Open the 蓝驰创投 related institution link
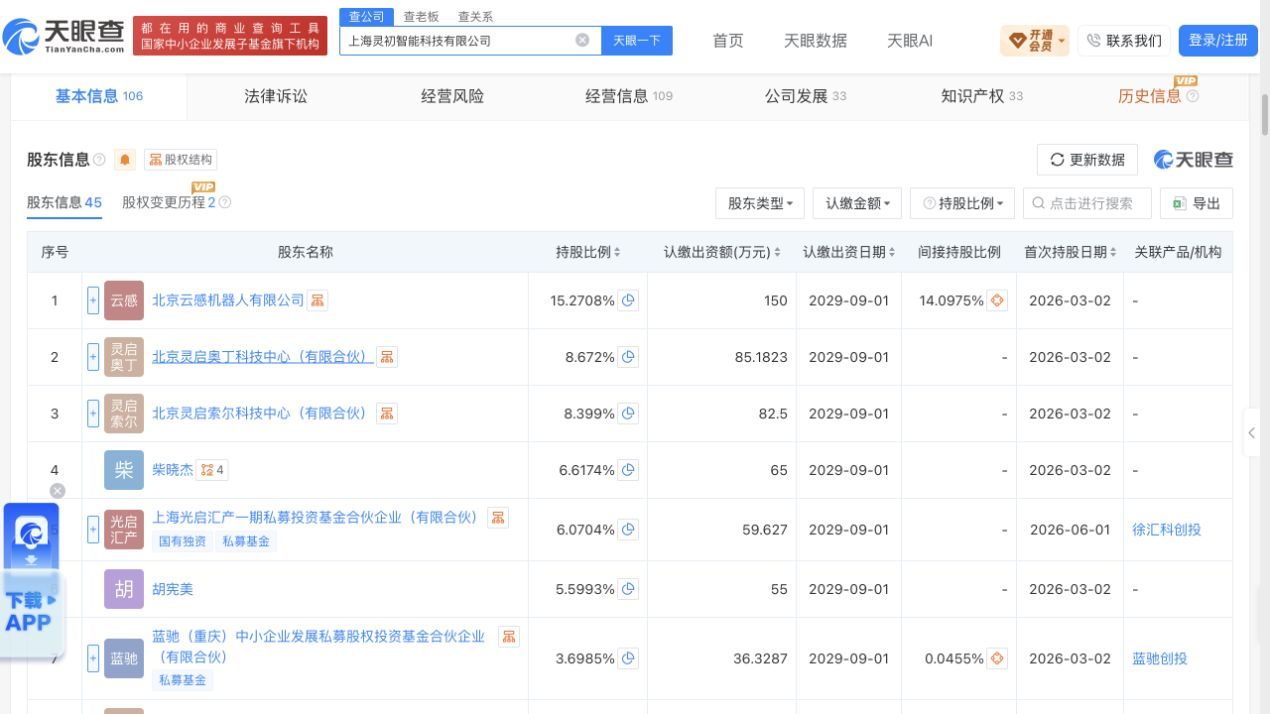This screenshot has height=714, width=1270. coord(1160,658)
